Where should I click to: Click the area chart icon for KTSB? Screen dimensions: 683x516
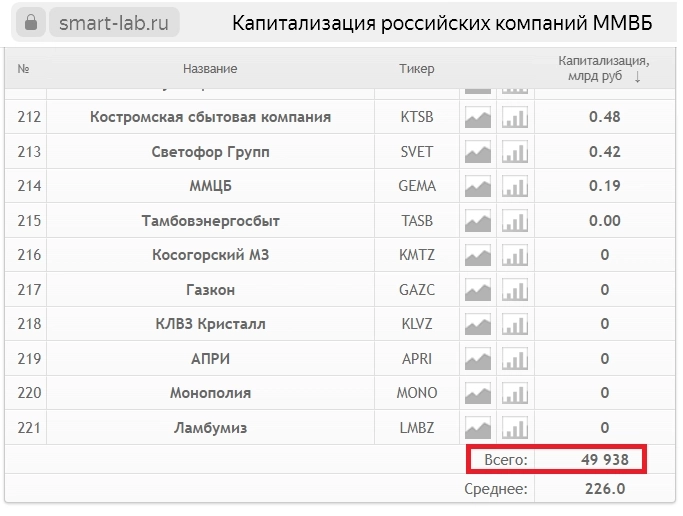coord(478,117)
